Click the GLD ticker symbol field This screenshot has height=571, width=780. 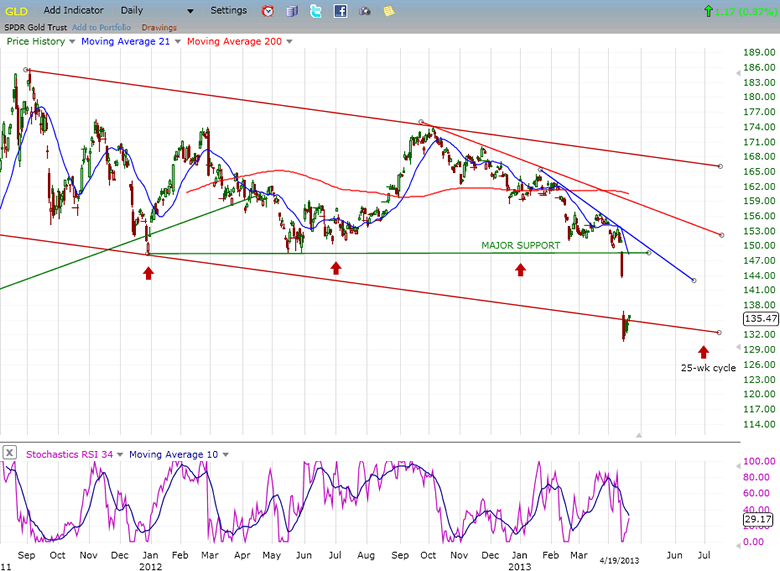point(16,10)
